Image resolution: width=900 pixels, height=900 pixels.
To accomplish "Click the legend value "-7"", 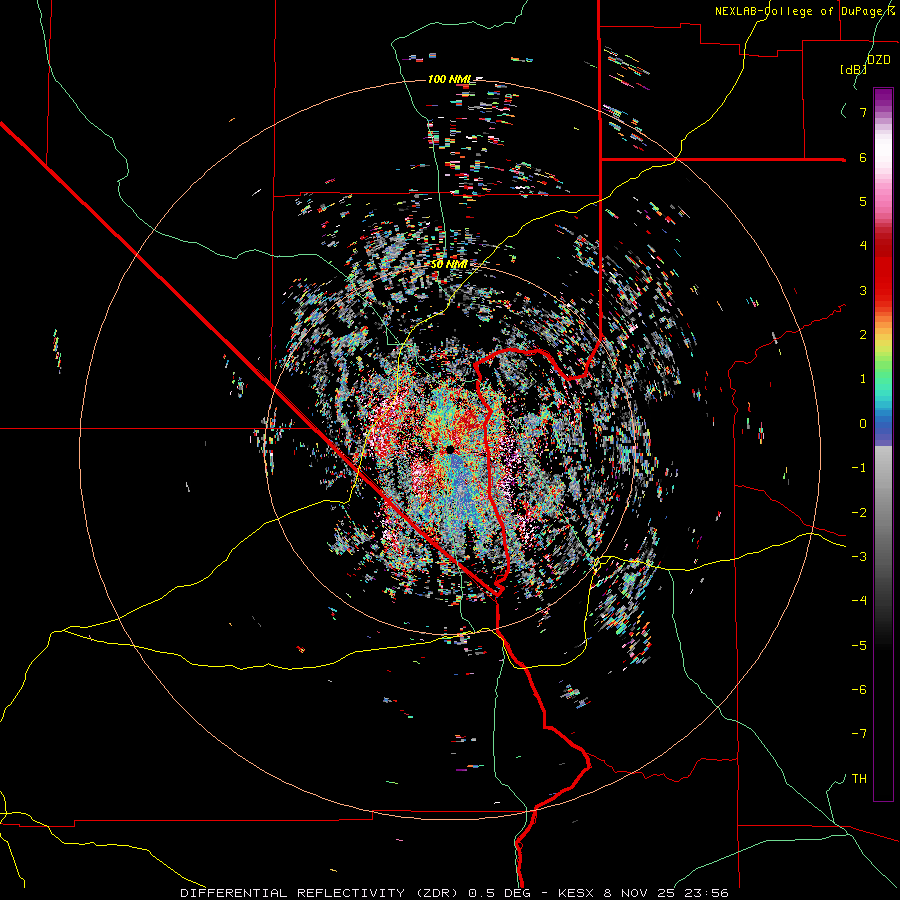I will click(859, 734).
